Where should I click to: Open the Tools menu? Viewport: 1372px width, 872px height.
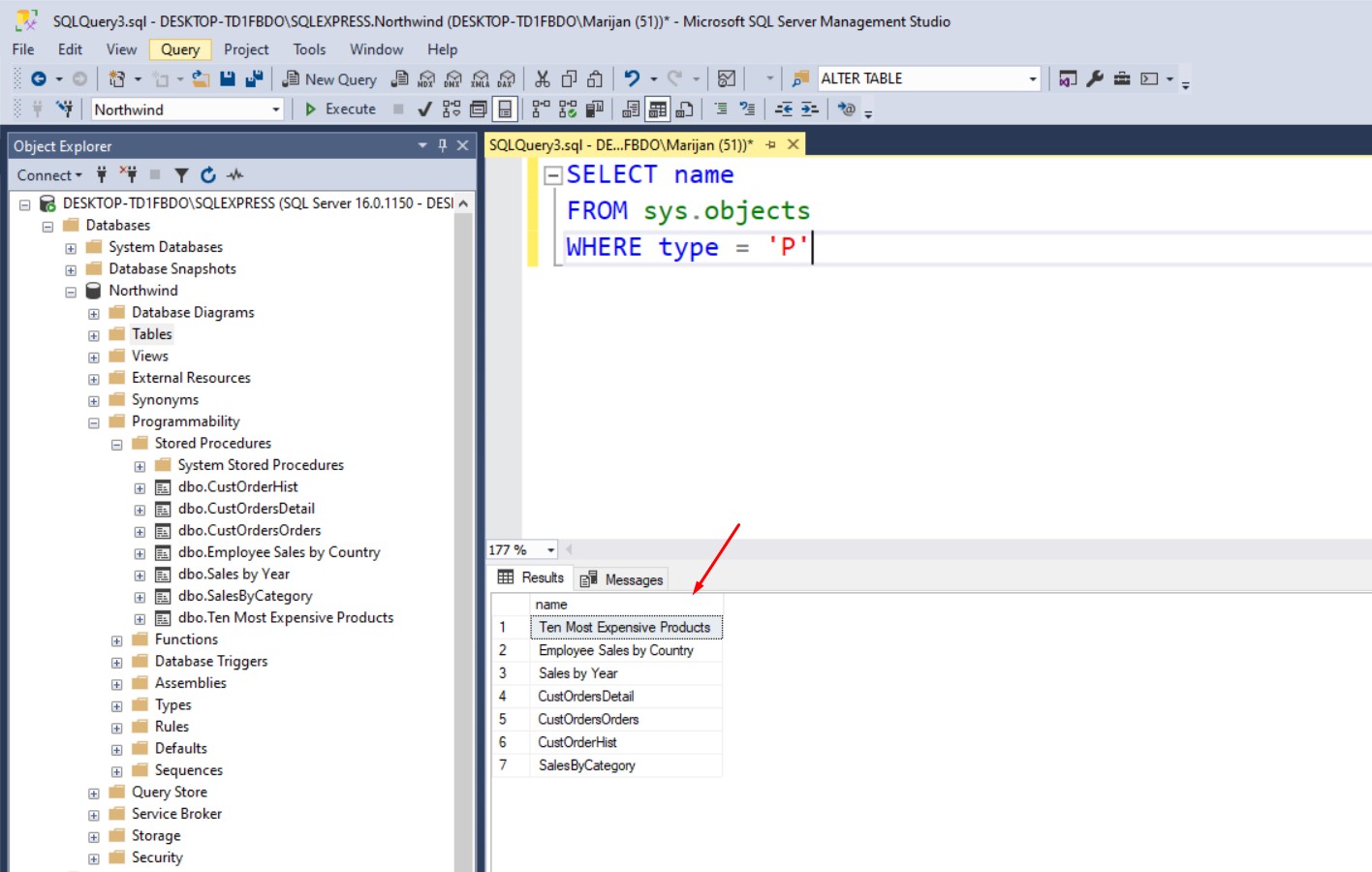309,49
